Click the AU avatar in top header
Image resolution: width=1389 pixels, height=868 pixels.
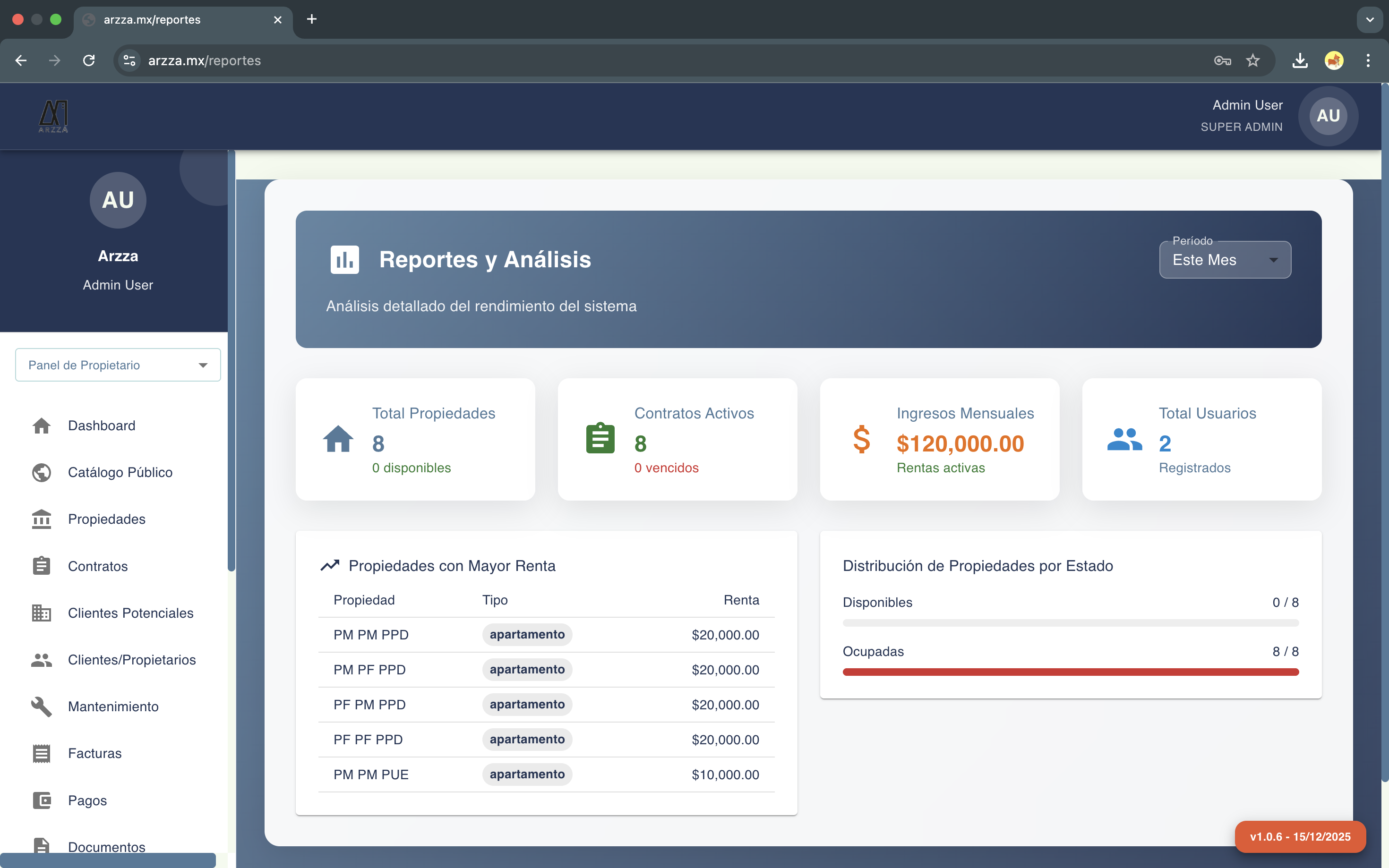click(1328, 116)
